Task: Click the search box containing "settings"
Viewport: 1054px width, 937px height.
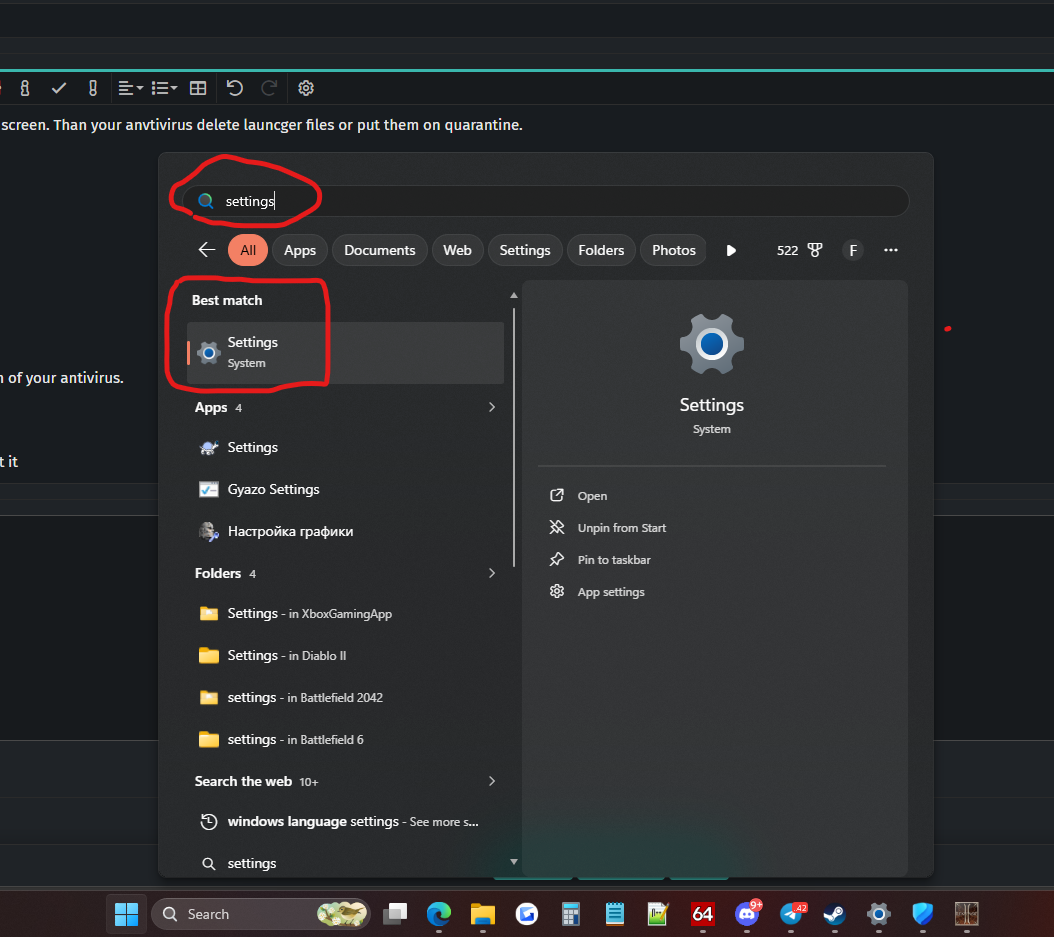Action: (560, 201)
